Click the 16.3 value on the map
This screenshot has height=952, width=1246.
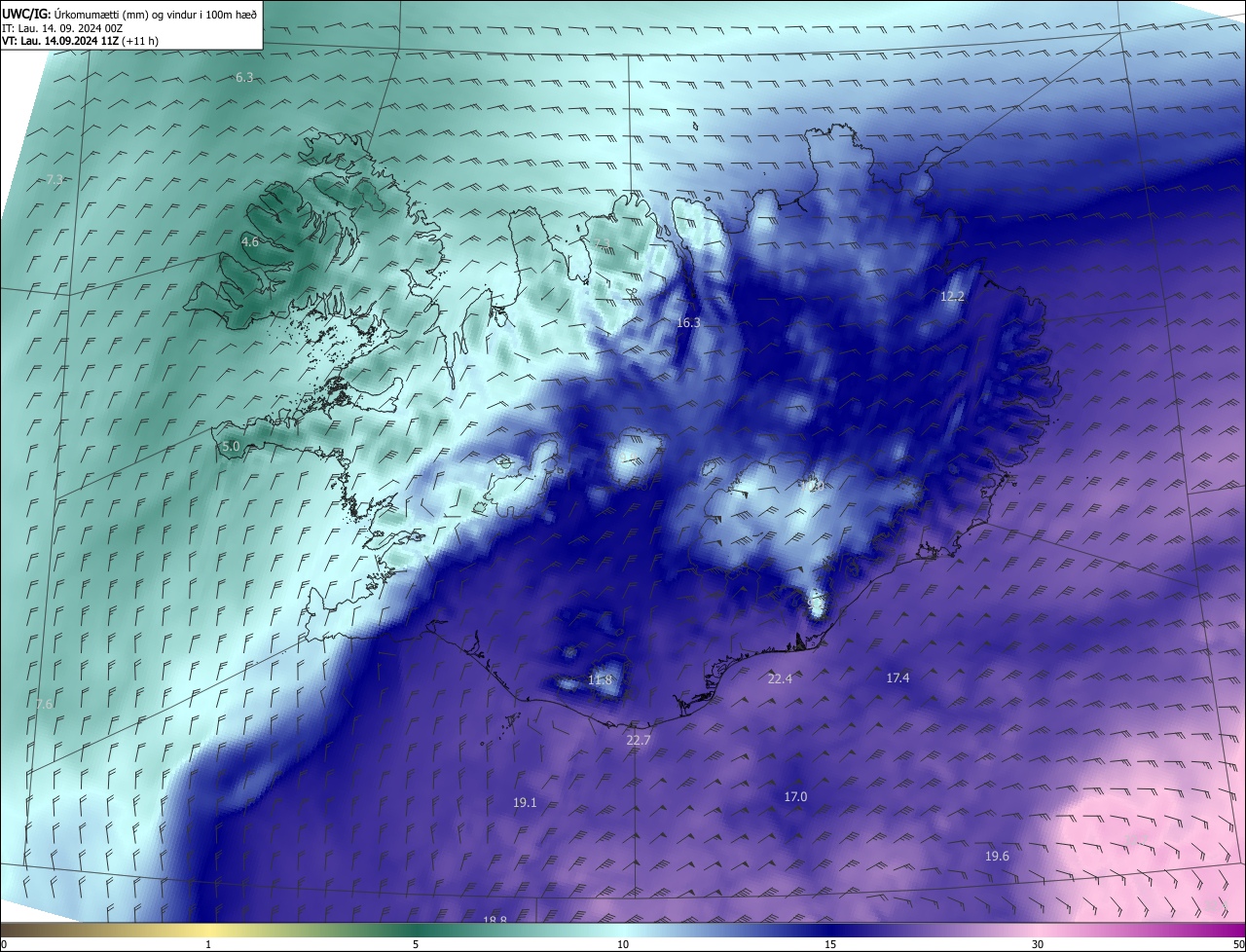click(x=688, y=322)
